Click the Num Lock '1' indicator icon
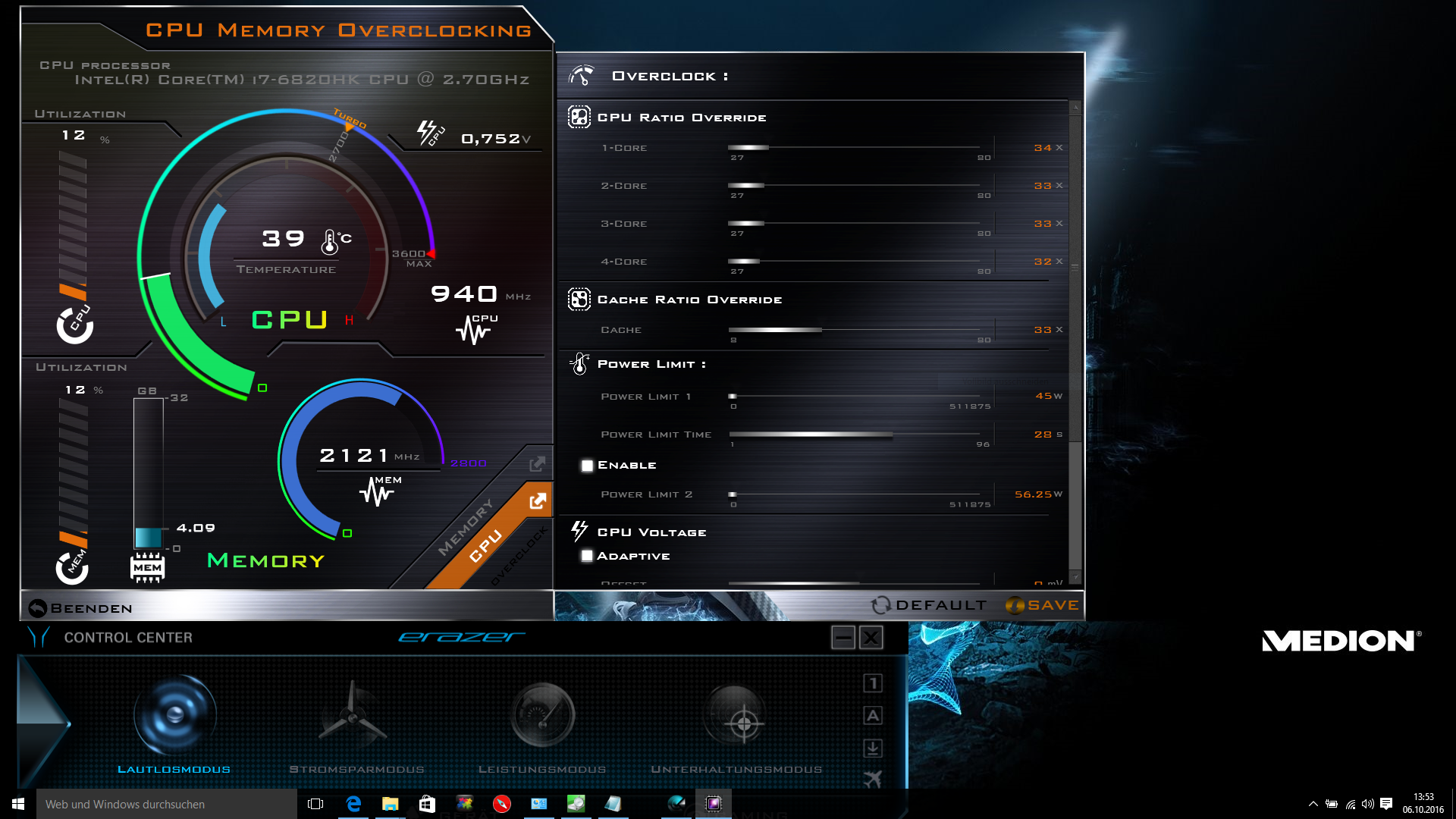 (x=873, y=683)
